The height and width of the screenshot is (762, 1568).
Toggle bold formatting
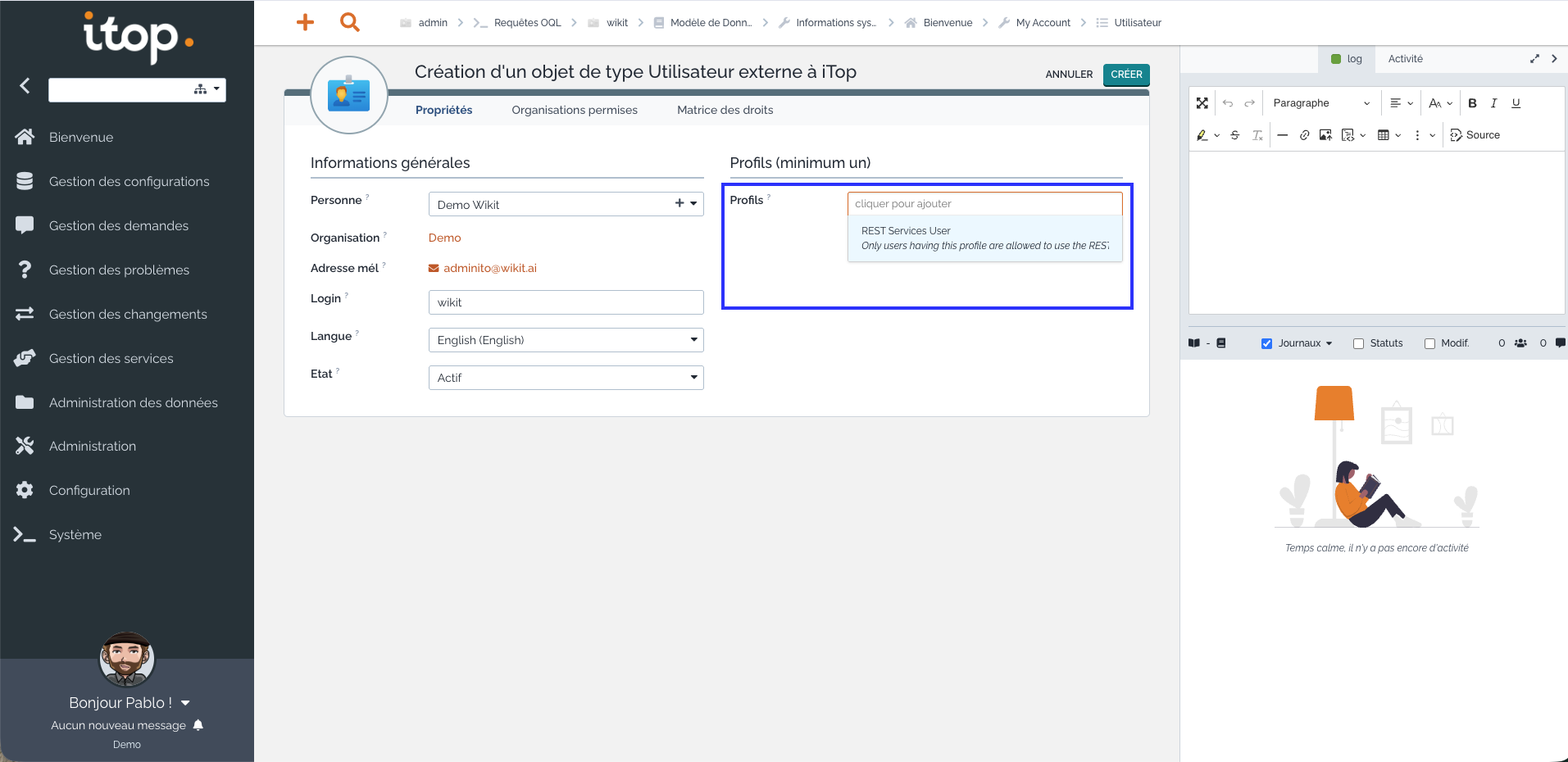click(x=1472, y=103)
